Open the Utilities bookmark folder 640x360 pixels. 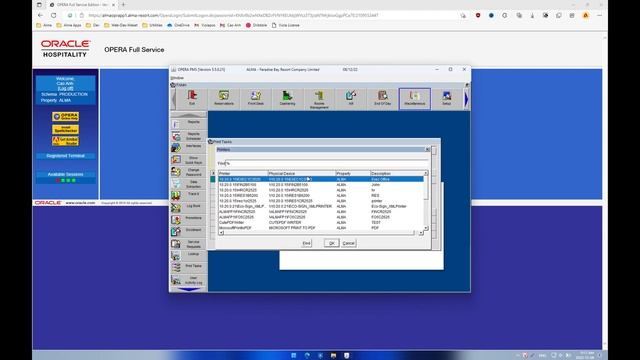tap(152, 25)
